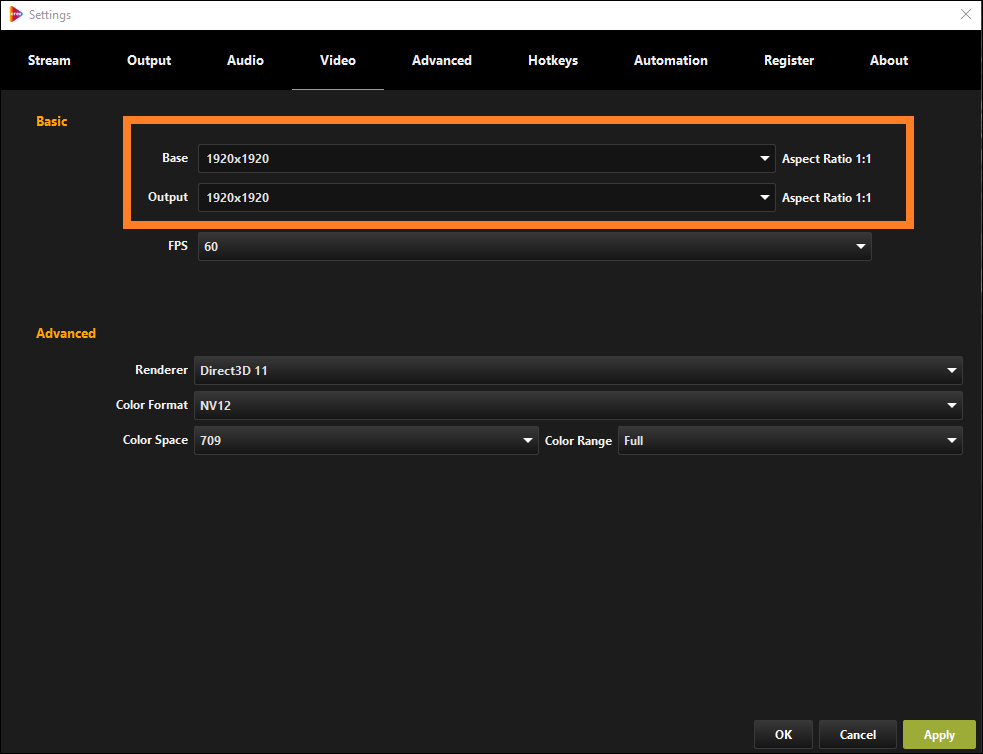This screenshot has width=983, height=754.
Task: Click the Base row Aspect Ratio 1:1 text
Action: pyautogui.click(x=826, y=159)
